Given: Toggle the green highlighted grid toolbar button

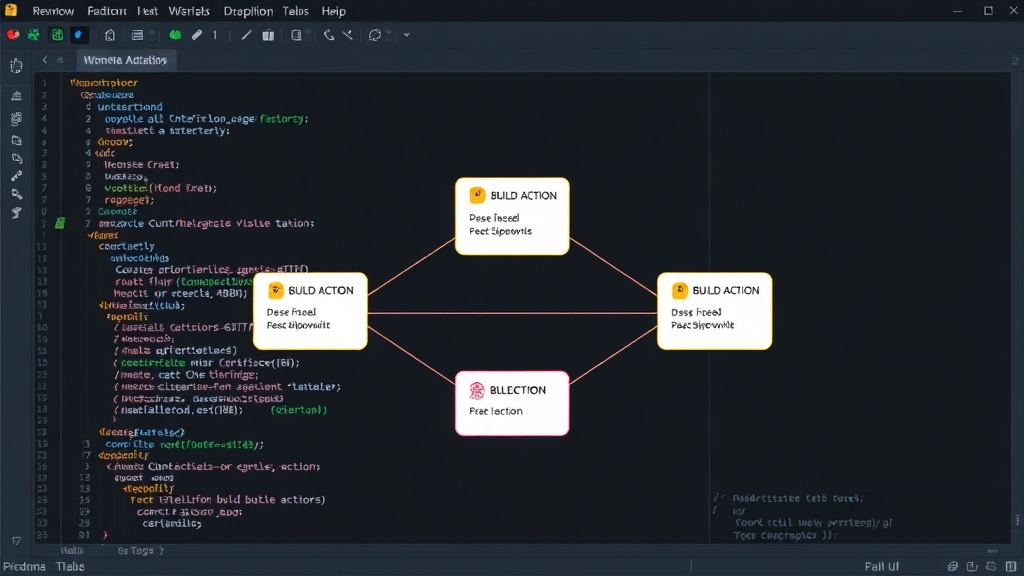Looking at the screenshot, I should pyautogui.click(x=57, y=35).
